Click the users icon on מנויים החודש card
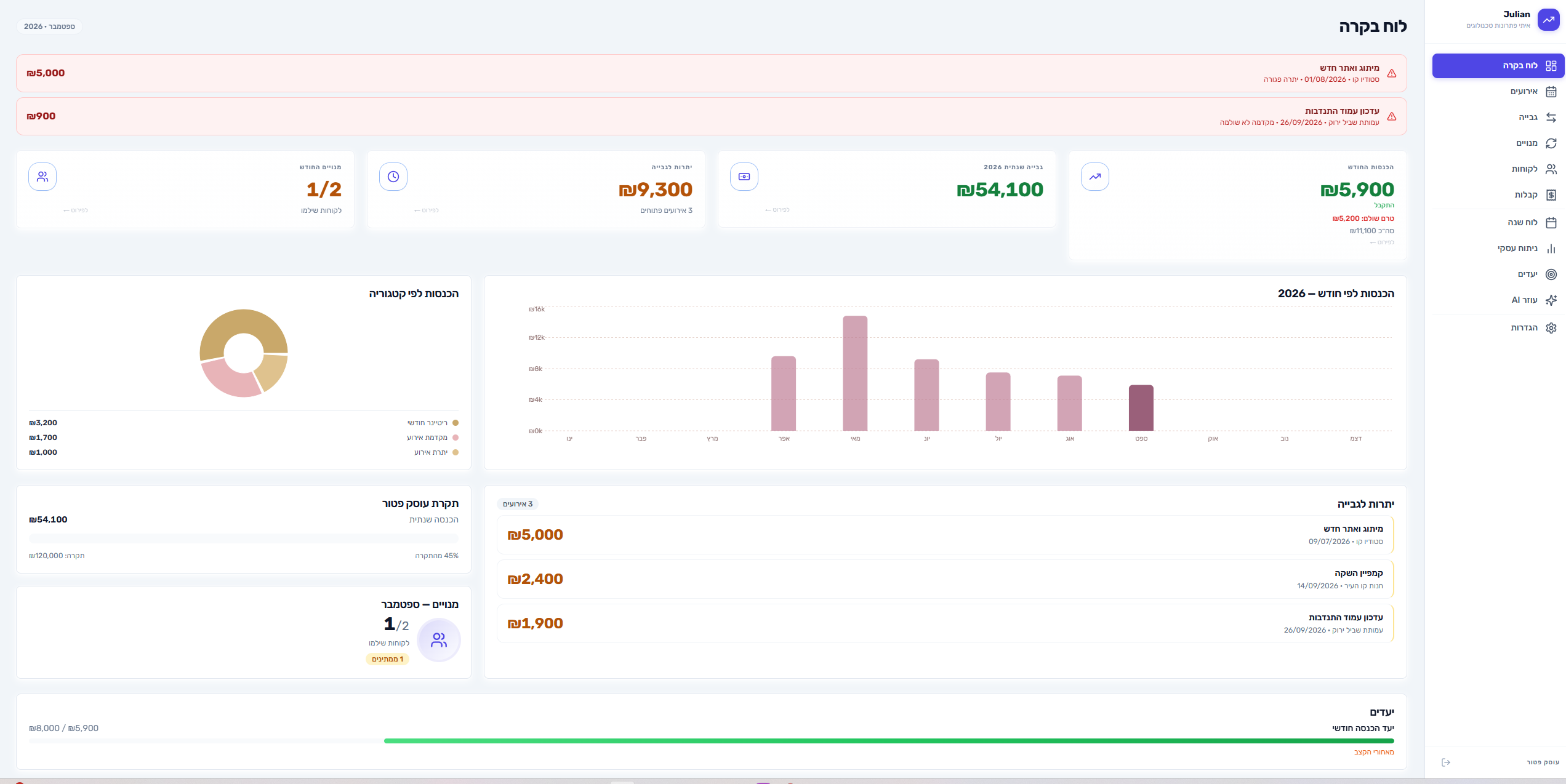 (x=42, y=177)
